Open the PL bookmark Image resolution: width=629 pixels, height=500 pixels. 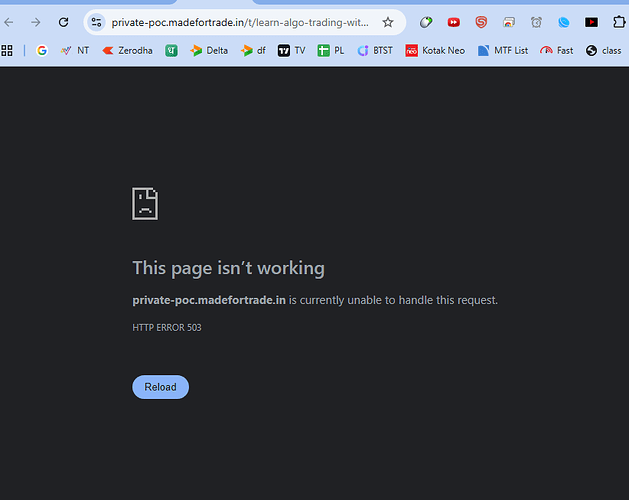click(x=331, y=50)
